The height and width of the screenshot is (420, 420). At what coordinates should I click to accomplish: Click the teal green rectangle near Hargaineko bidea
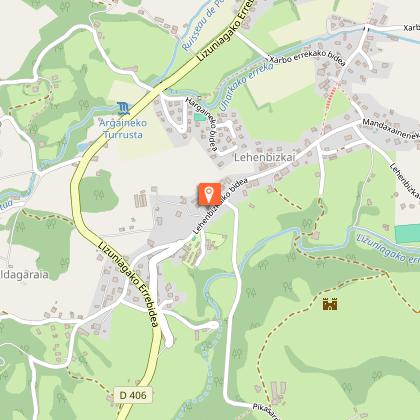(x=200, y=117)
